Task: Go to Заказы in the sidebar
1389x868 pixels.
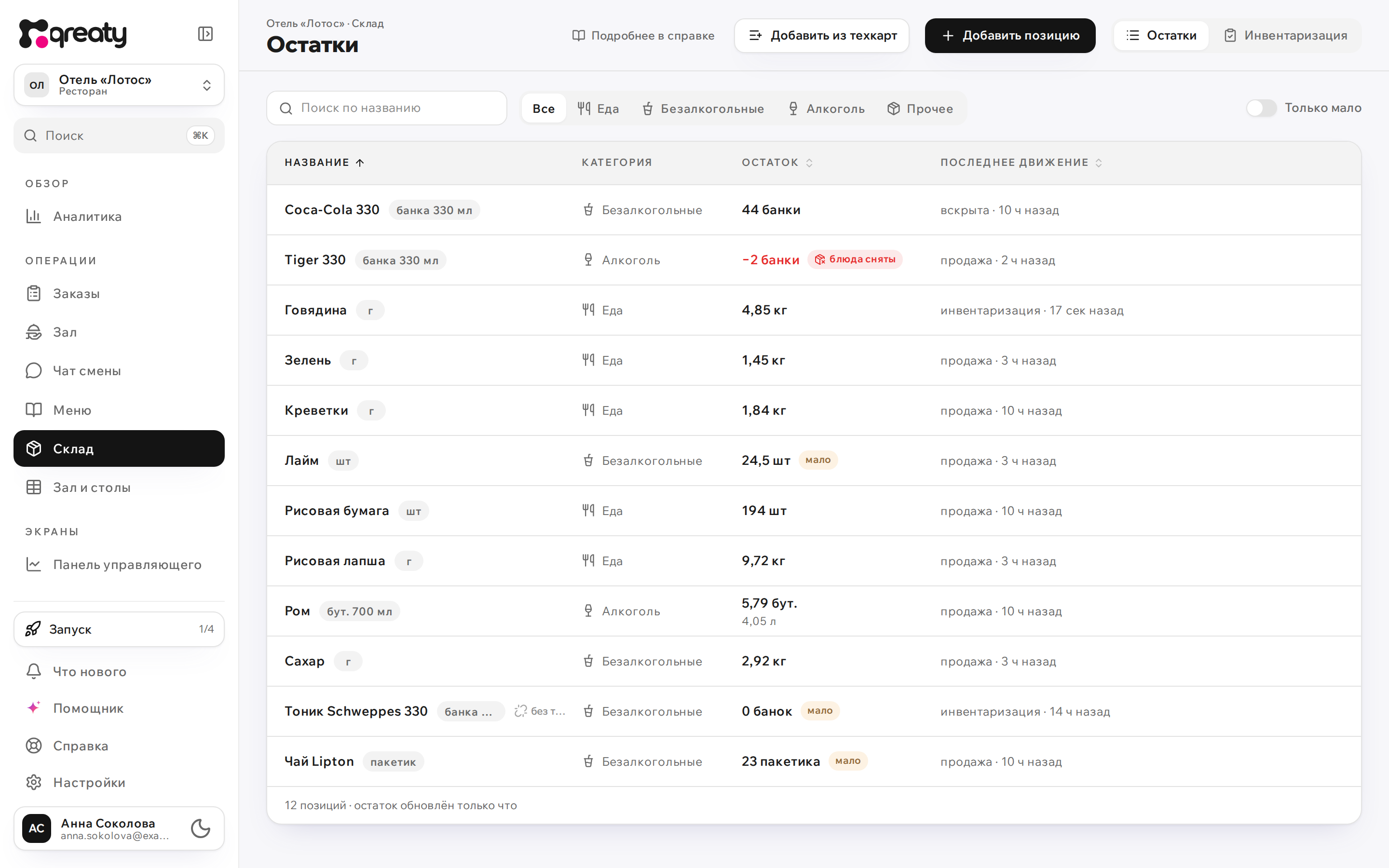Action: 119,293
